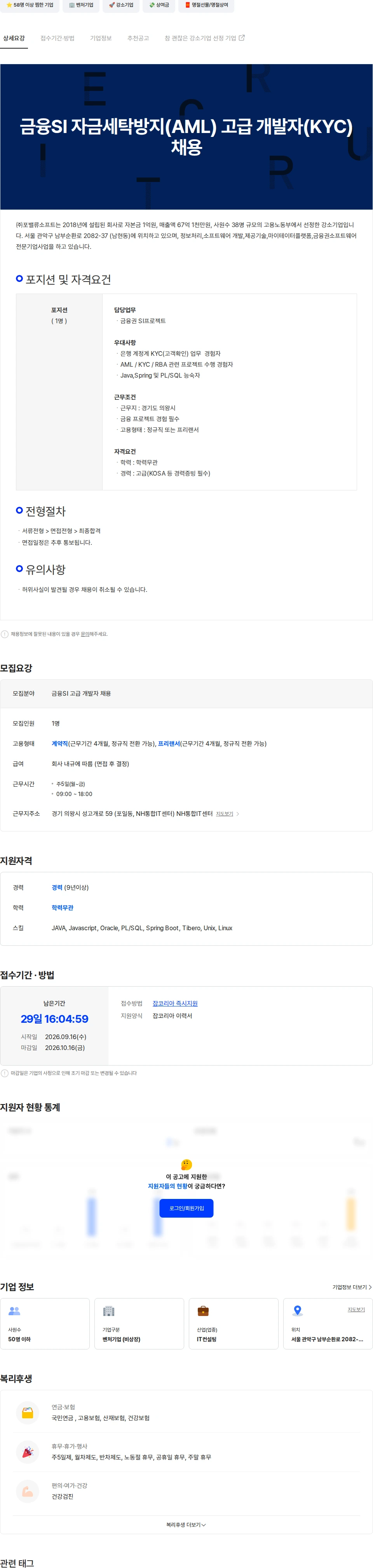
Task: Click the 로그인/회원가입 button
Action: tap(186, 1208)
